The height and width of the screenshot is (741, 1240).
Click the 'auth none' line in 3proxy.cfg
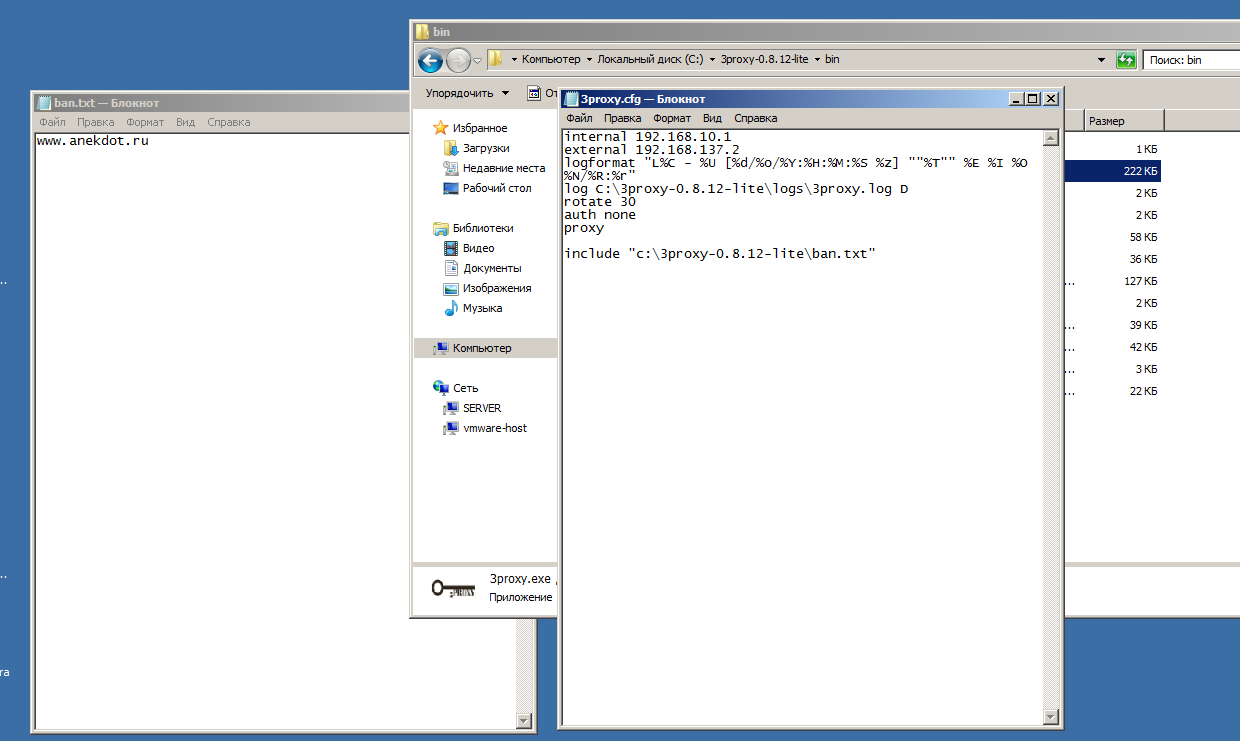600,215
